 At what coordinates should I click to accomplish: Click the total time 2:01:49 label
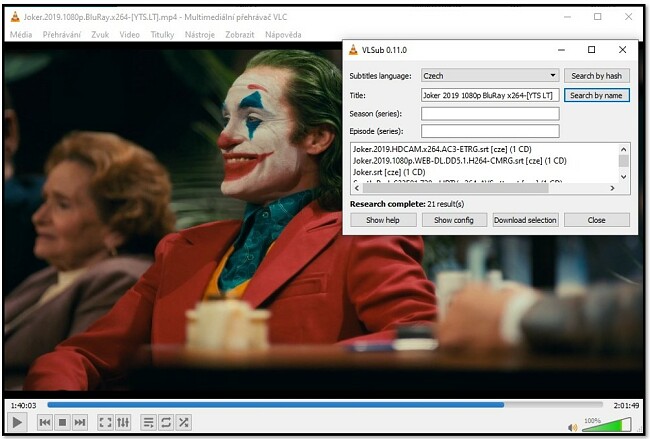pos(626,405)
